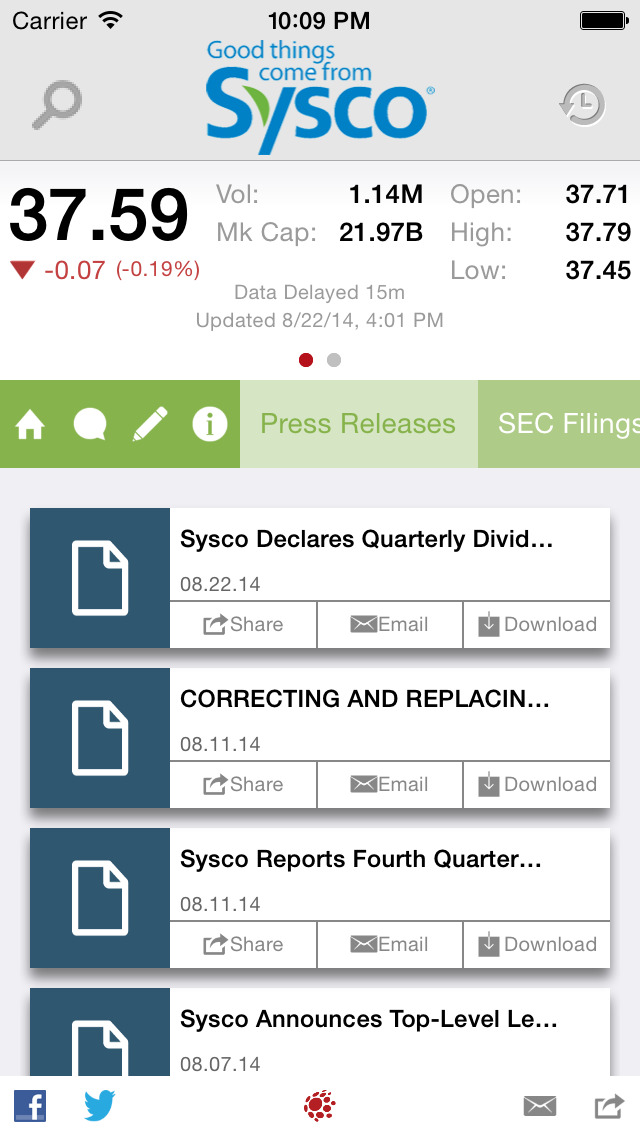Tap the 21.97B market cap value
Image resolution: width=640 pixels, height=1136 pixels.
[381, 233]
